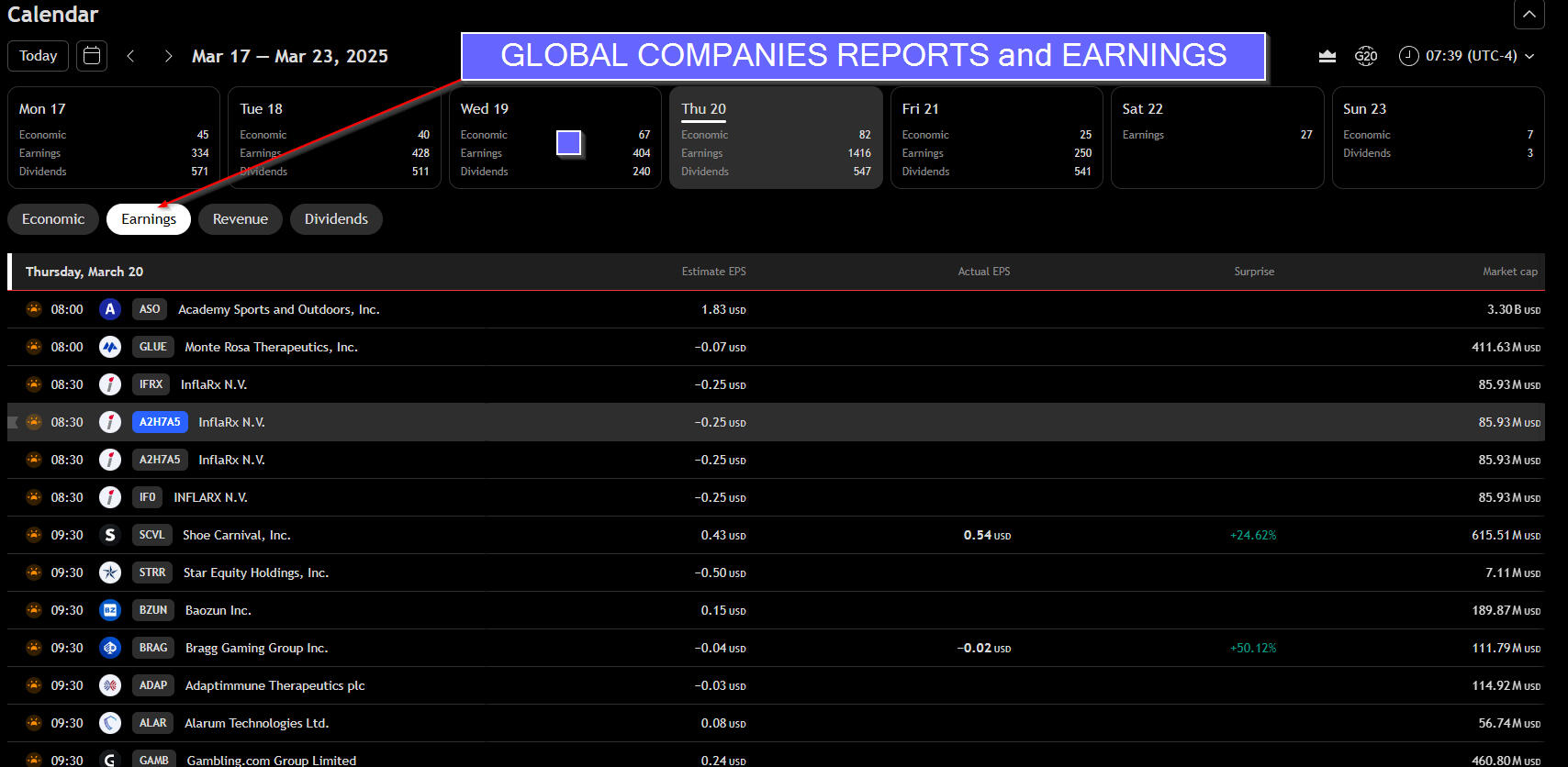This screenshot has width=1568, height=767.
Task: Click the Baozun company logo icon
Action: [110, 610]
